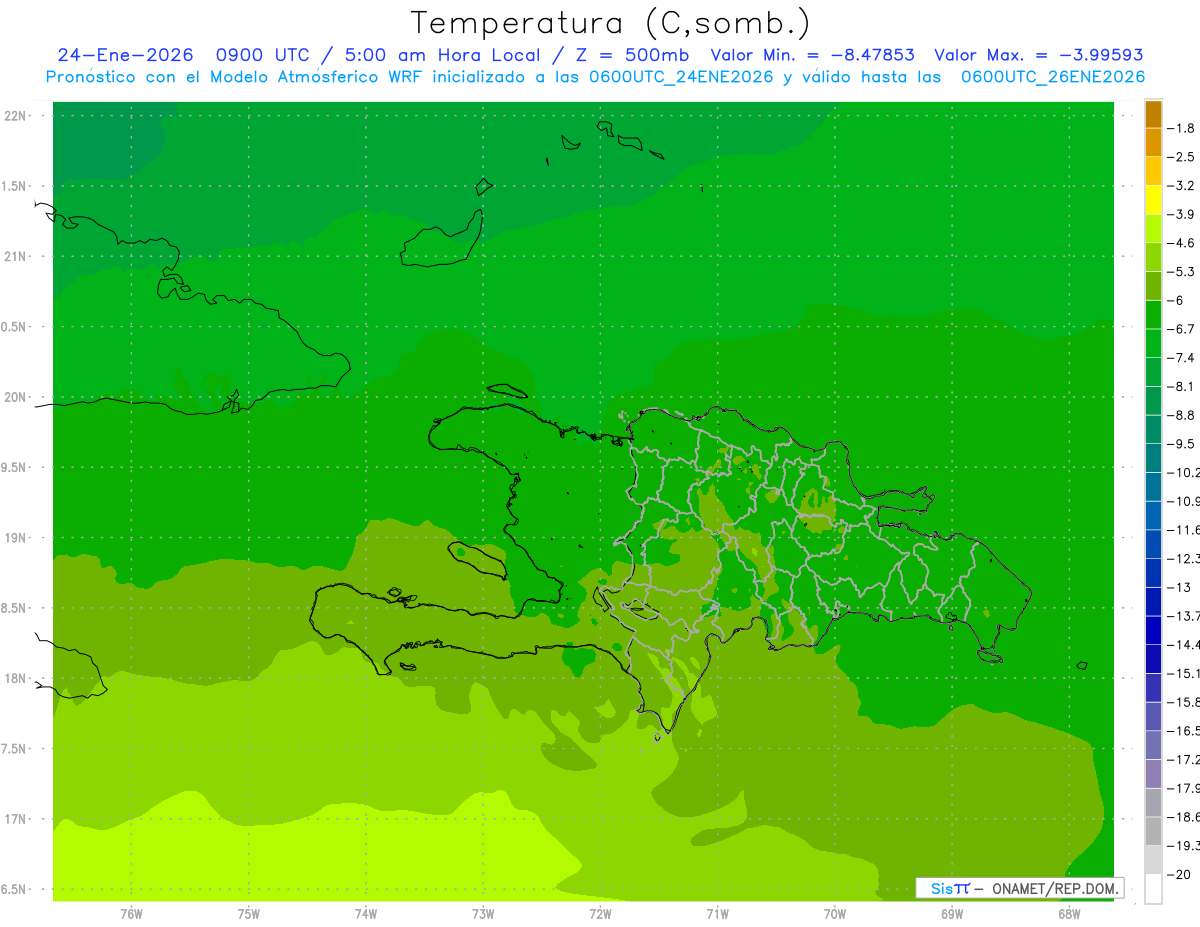Click the '71W' longitude tick label
This screenshot has width=1200, height=927.
[717, 913]
